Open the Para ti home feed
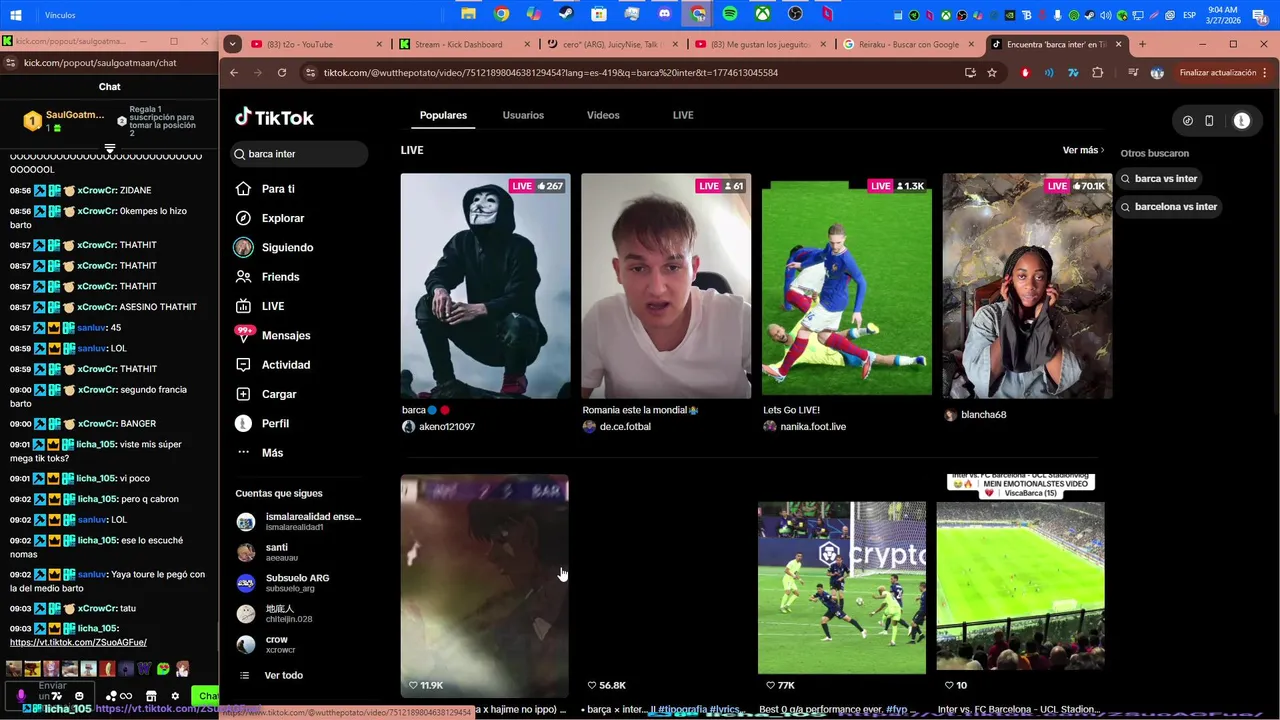 tap(265, 189)
